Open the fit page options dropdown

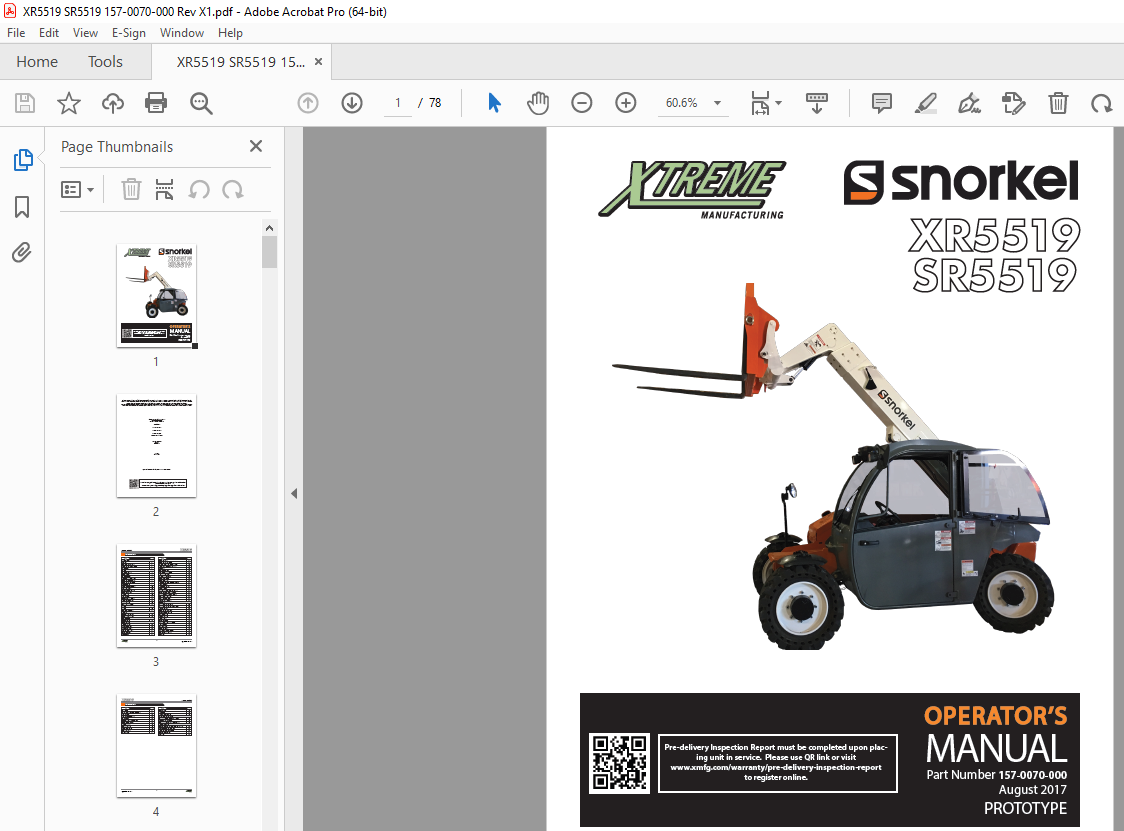pos(766,103)
